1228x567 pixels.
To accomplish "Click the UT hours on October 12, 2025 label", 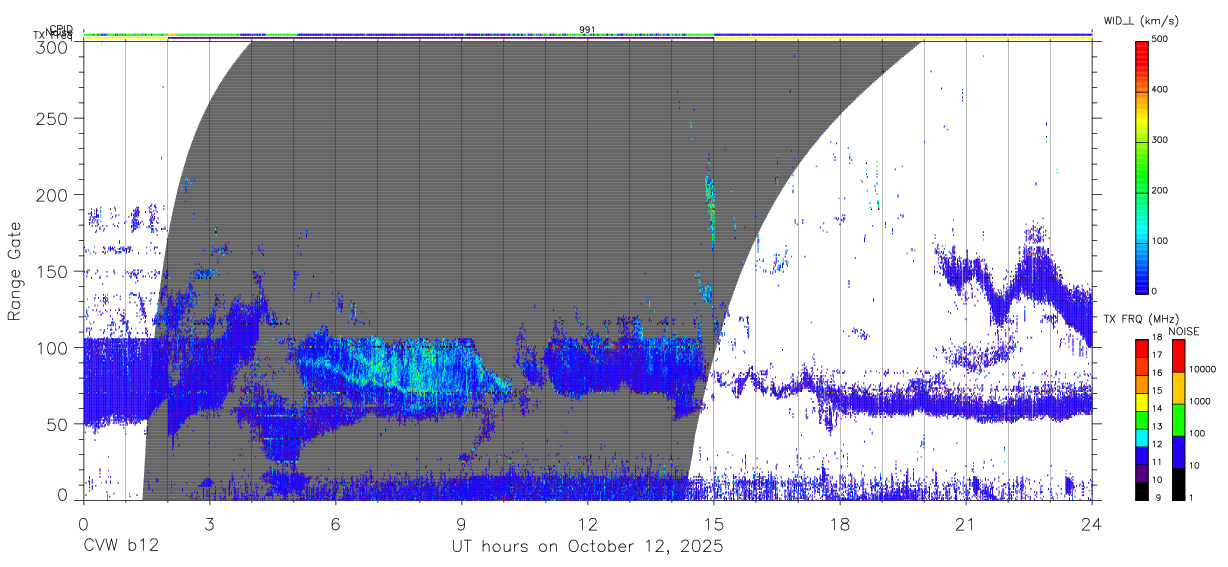I will [588, 547].
